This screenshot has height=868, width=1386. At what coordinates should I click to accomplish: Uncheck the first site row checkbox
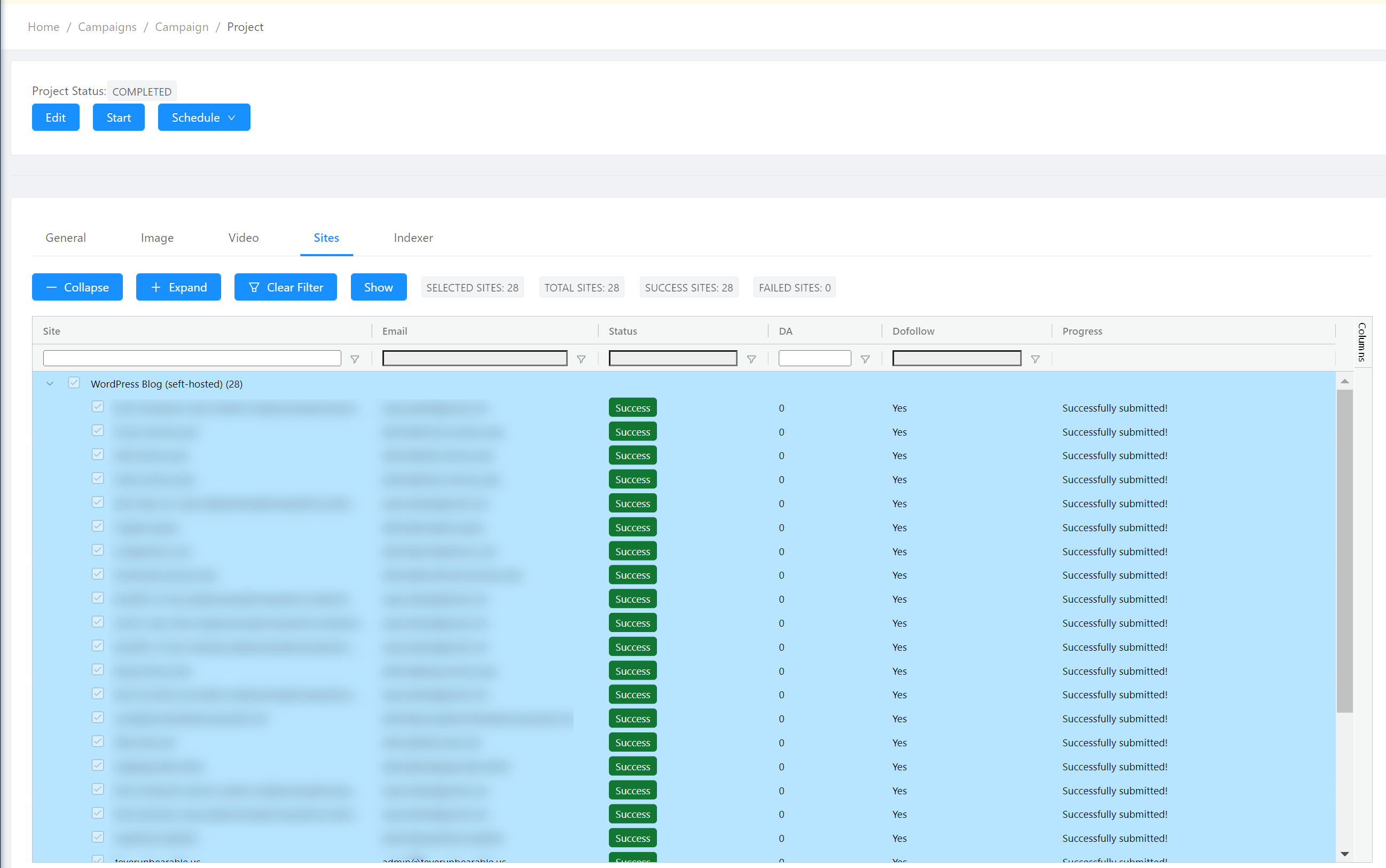(98, 407)
